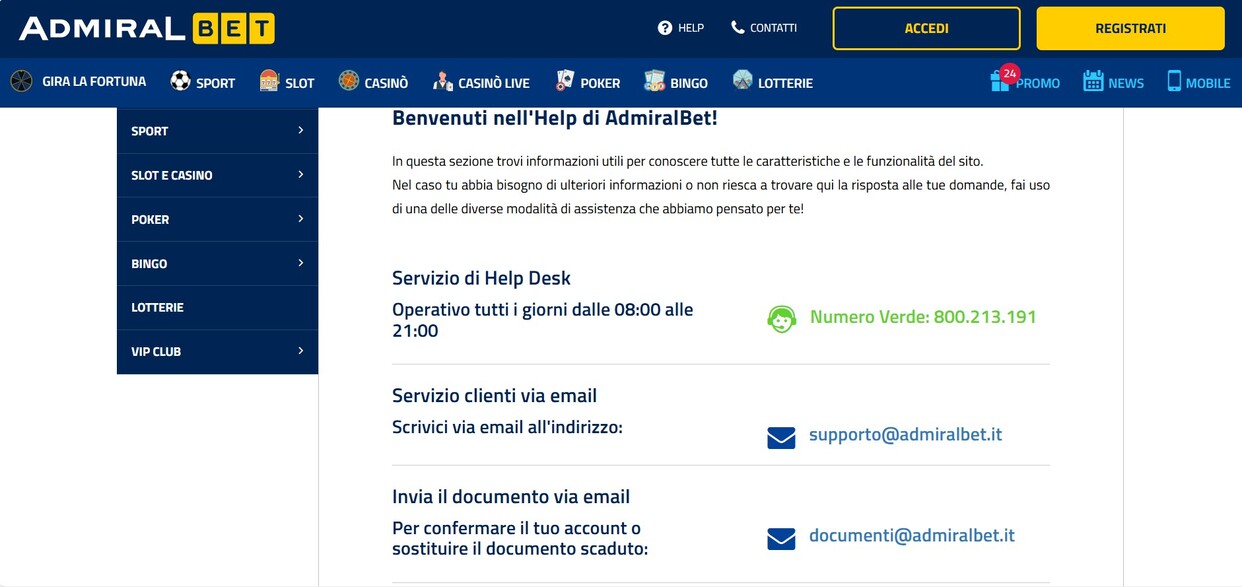Click the supporto@admiralbet.it email link
Image resolution: width=1242 pixels, height=587 pixels.
pyautogui.click(x=905, y=435)
